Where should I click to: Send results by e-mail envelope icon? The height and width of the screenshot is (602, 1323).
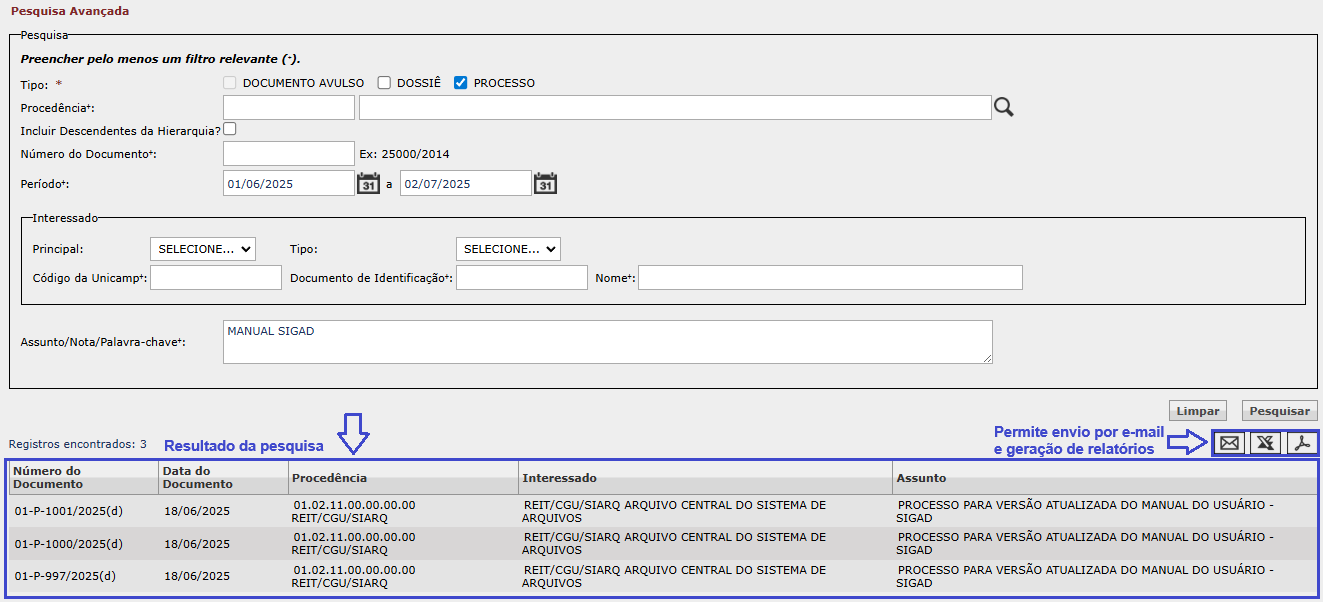click(1229, 443)
